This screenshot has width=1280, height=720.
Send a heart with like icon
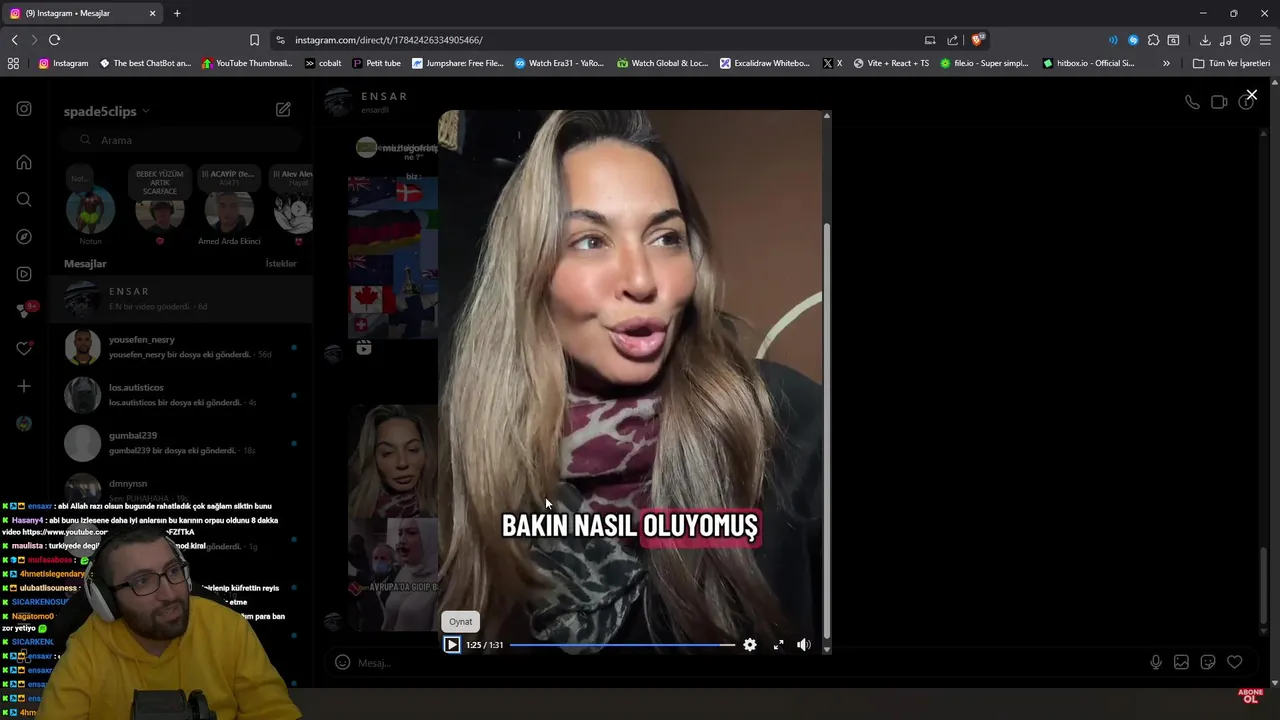click(1235, 662)
